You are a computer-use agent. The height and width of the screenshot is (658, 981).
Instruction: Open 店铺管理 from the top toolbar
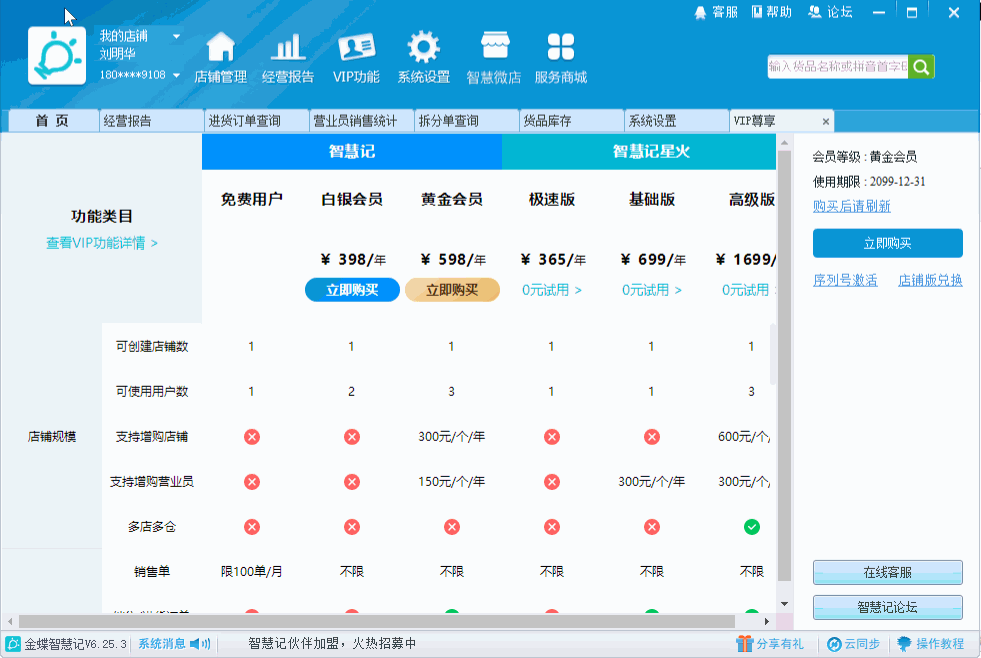click(x=220, y=58)
